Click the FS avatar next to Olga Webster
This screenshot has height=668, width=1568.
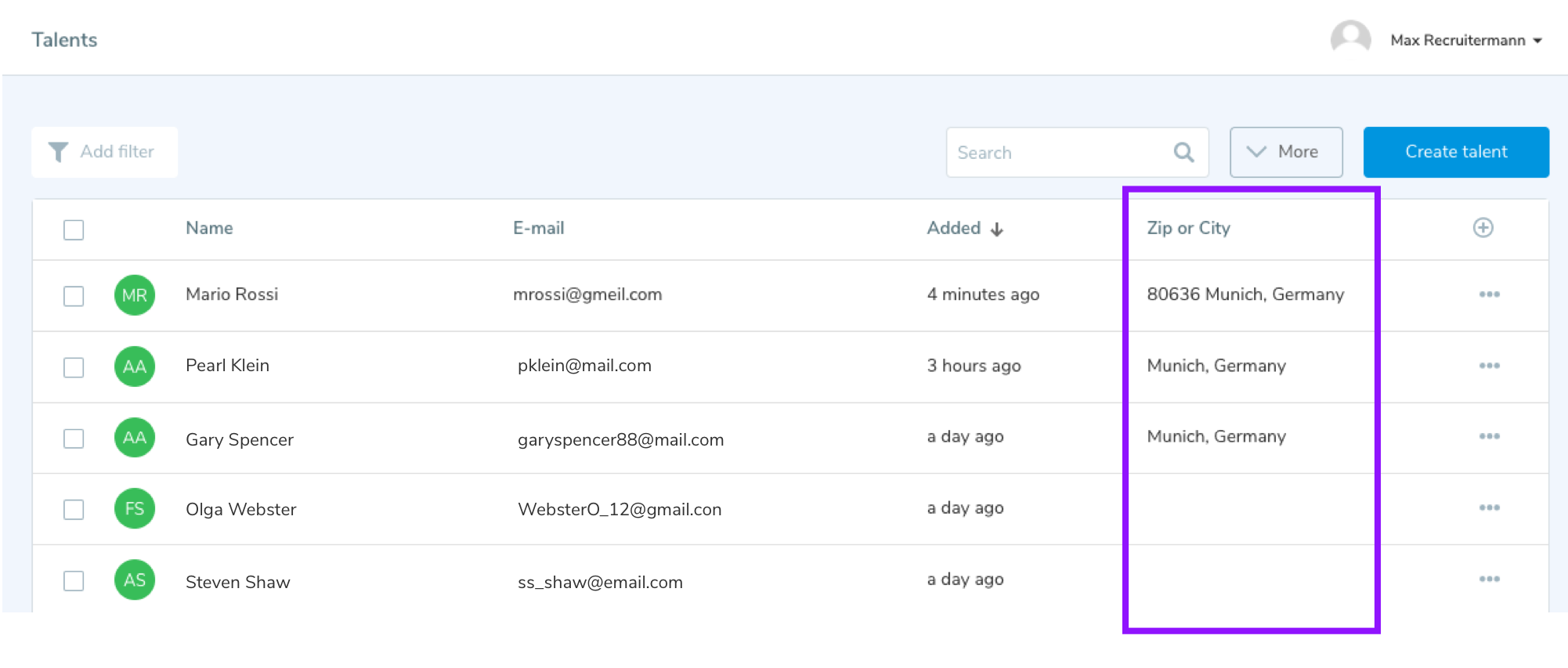click(x=135, y=509)
